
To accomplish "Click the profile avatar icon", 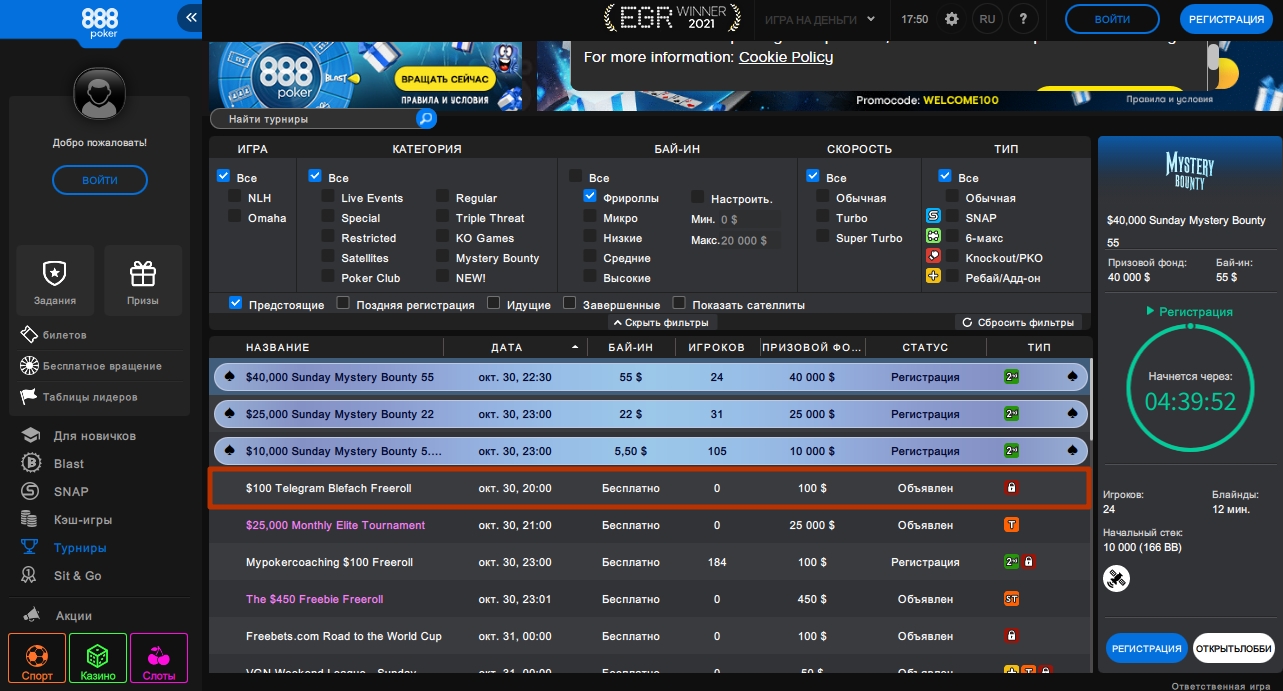I will [x=99, y=95].
